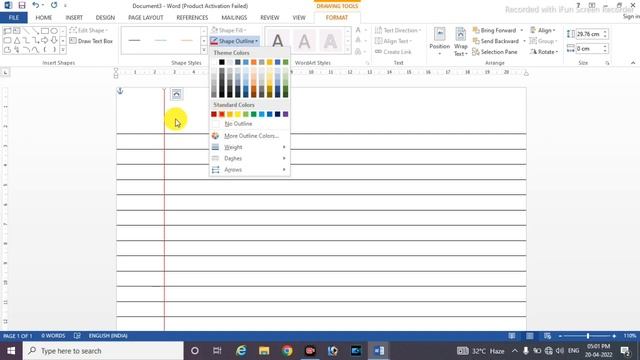This screenshot has height=360, width=640.
Task: Click the shape width input field
Action: pyautogui.click(x=589, y=49)
